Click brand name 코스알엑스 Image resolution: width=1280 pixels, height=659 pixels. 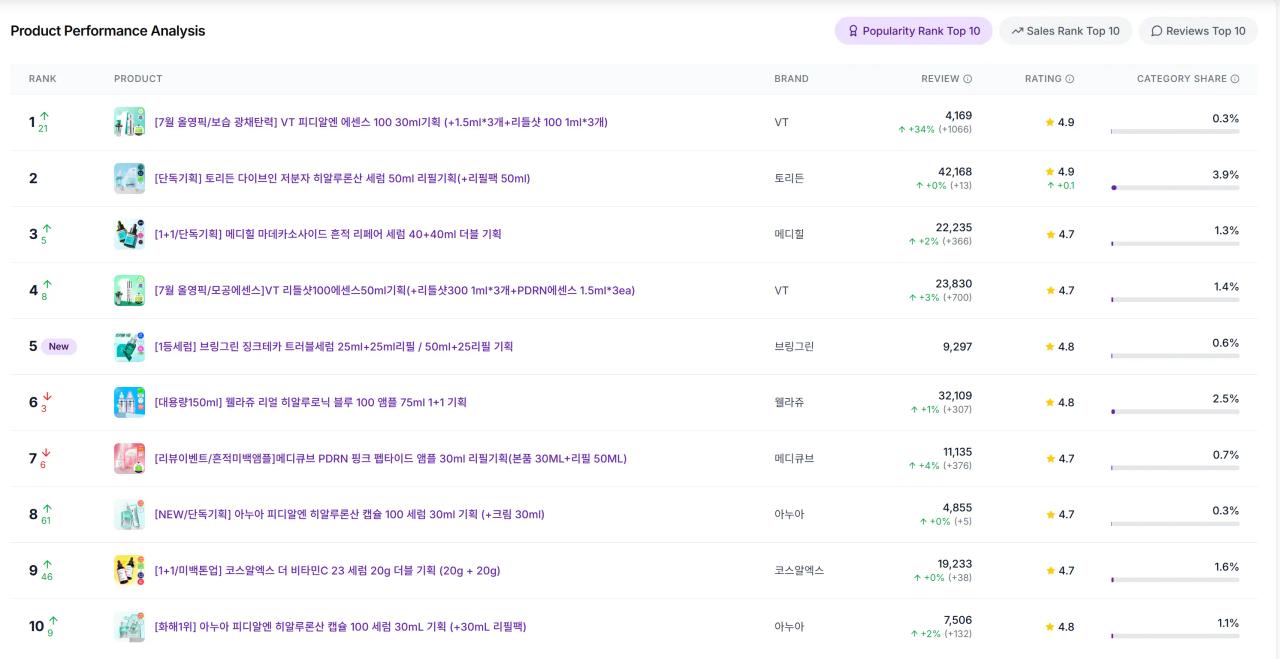point(799,570)
